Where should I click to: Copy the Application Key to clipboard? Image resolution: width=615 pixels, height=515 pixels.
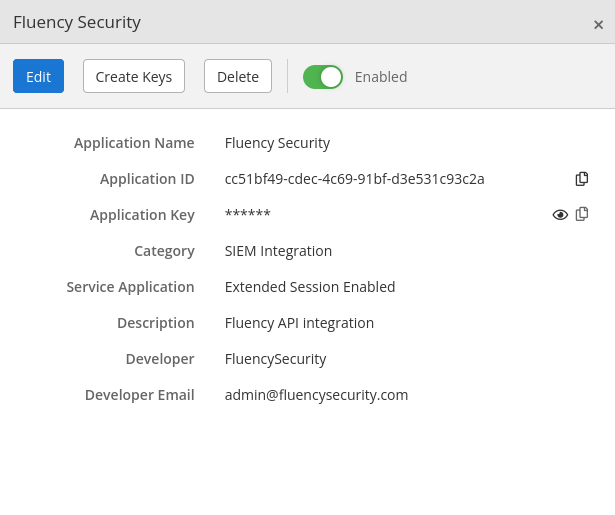(x=582, y=214)
